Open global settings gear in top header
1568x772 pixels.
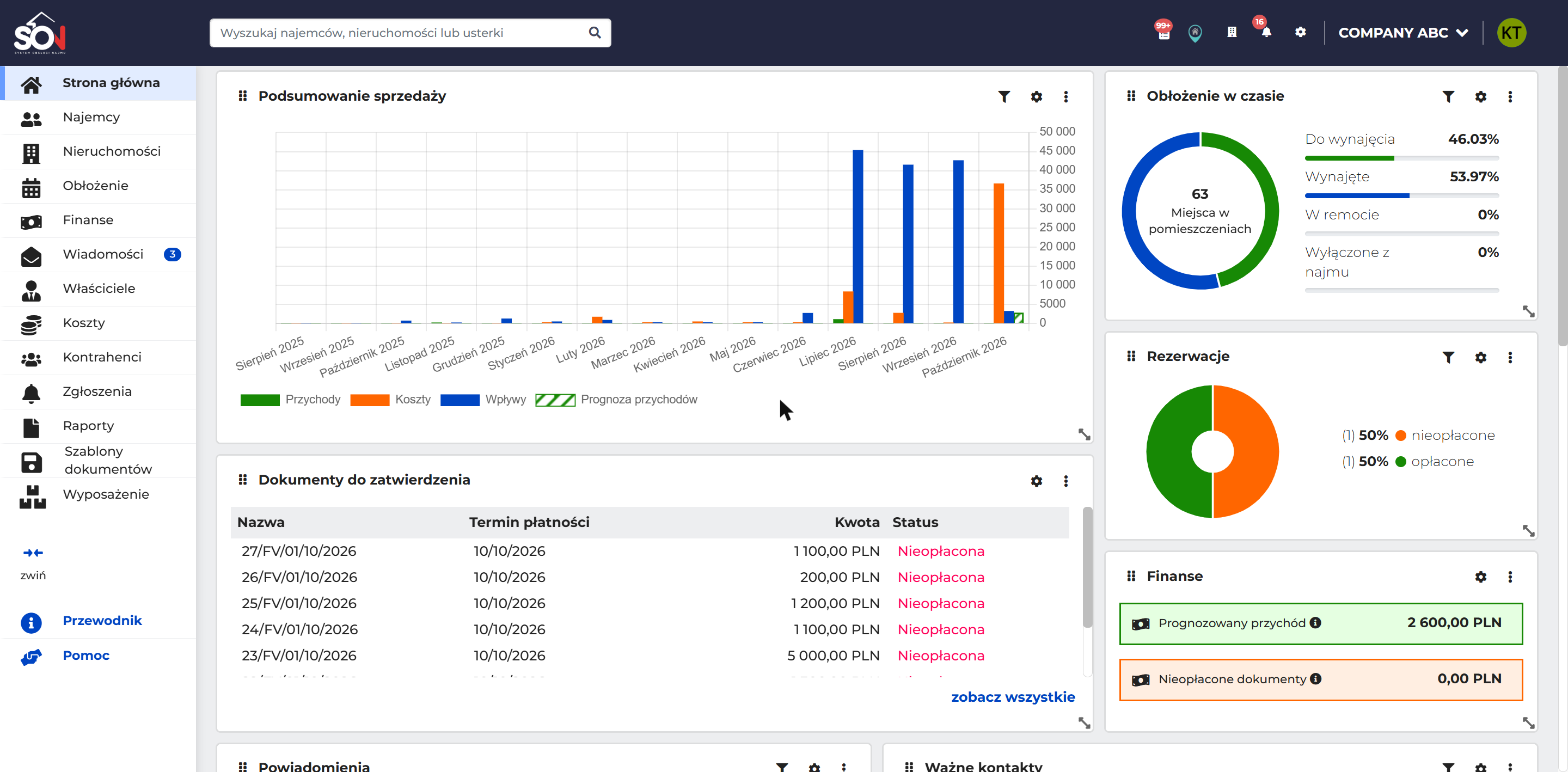[x=1300, y=32]
